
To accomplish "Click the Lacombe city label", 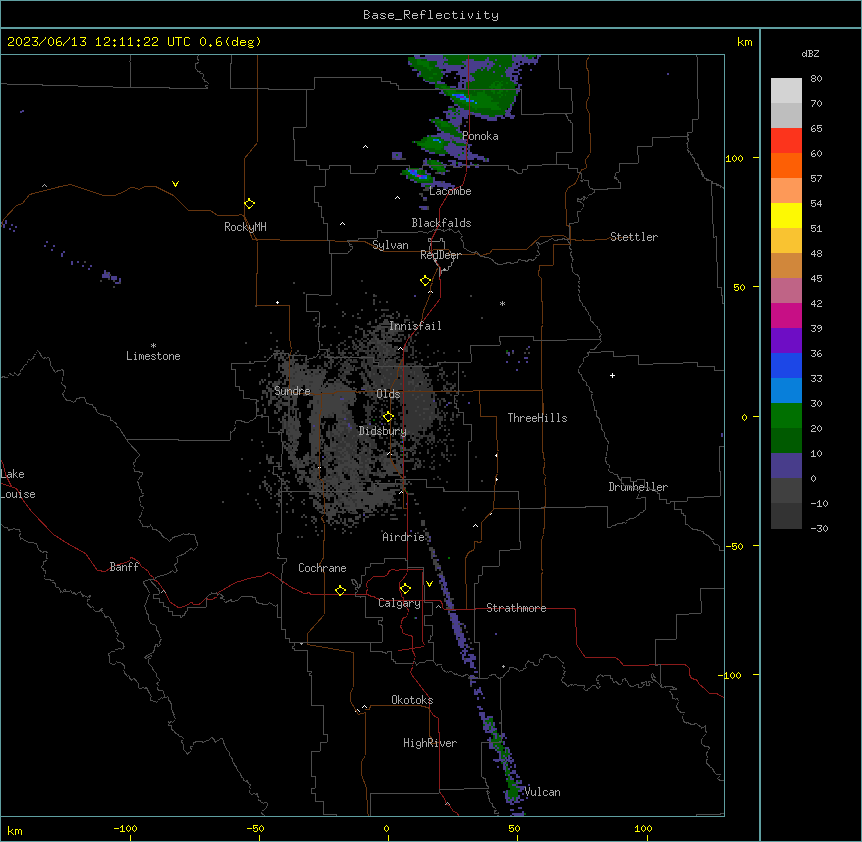I will (x=450, y=191).
